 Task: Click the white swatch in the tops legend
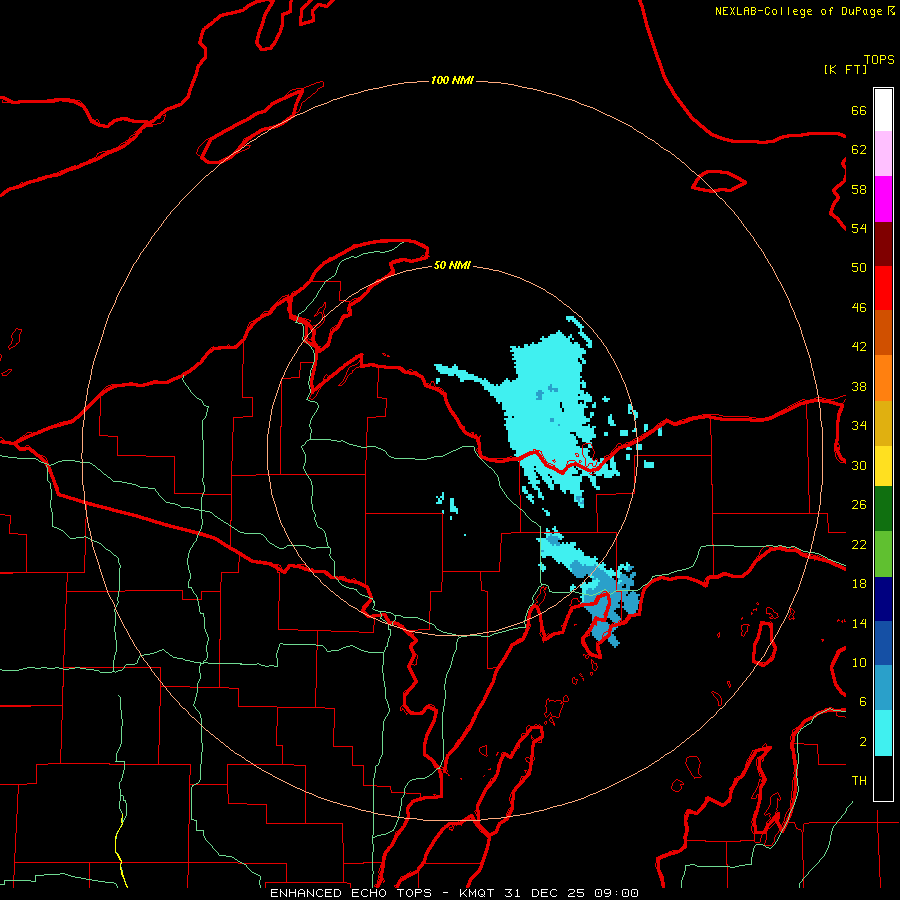pyautogui.click(x=883, y=110)
